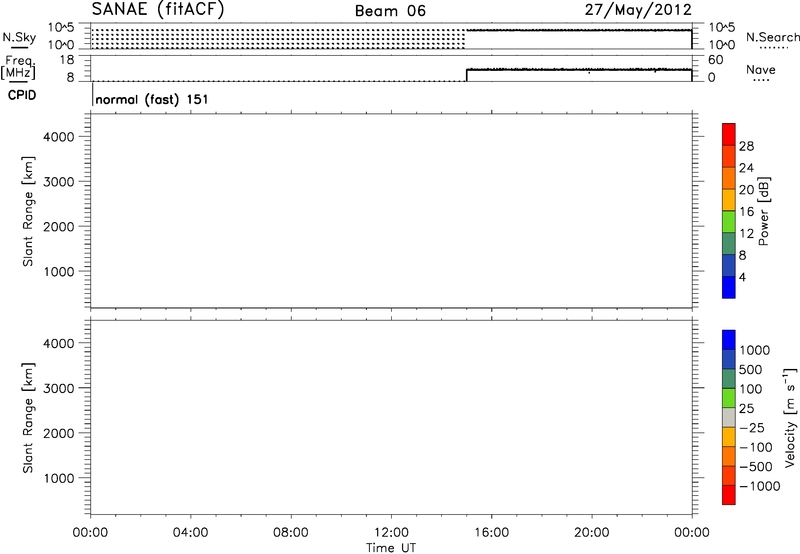Click the '60' Nave axis tick label

click(x=715, y=60)
